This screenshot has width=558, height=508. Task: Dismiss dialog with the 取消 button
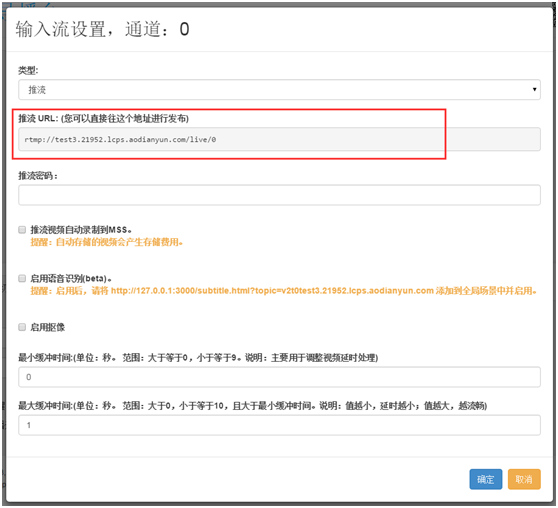(x=524, y=479)
